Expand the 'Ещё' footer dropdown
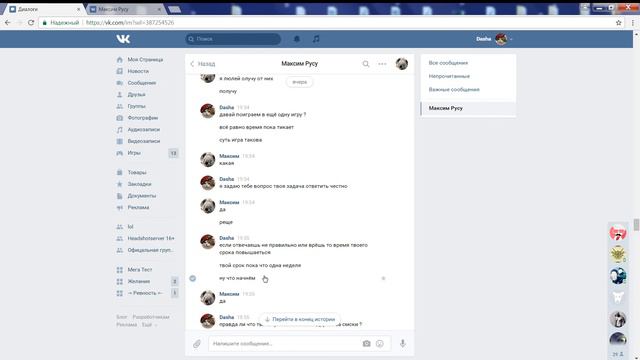 [149, 325]
